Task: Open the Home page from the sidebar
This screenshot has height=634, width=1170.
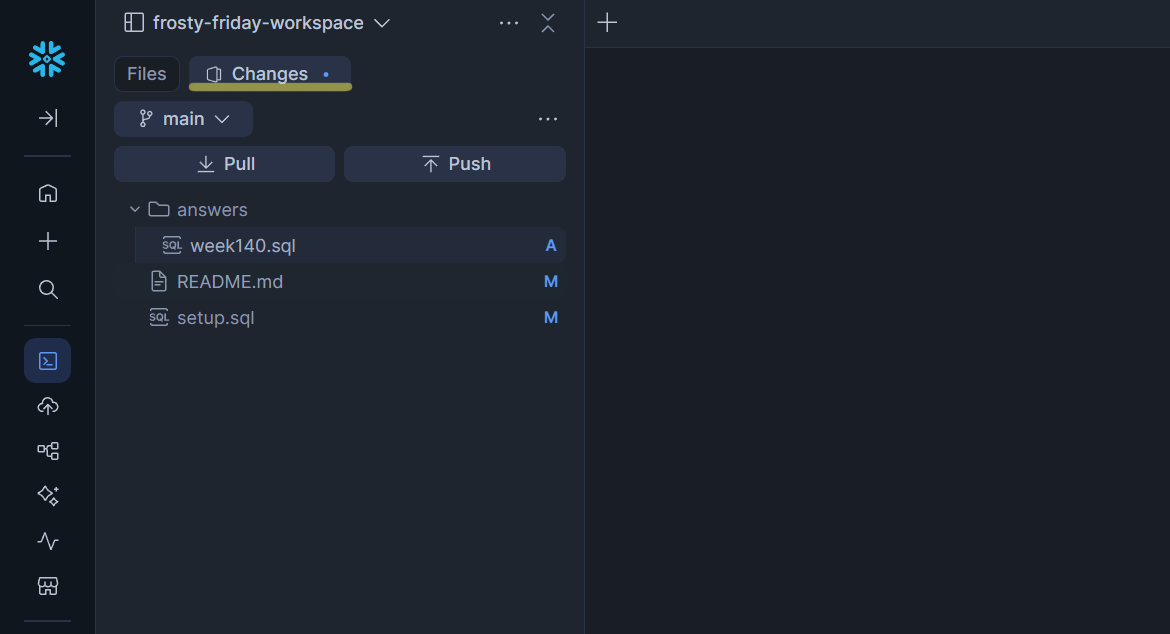Action: (x=47, y=193)
